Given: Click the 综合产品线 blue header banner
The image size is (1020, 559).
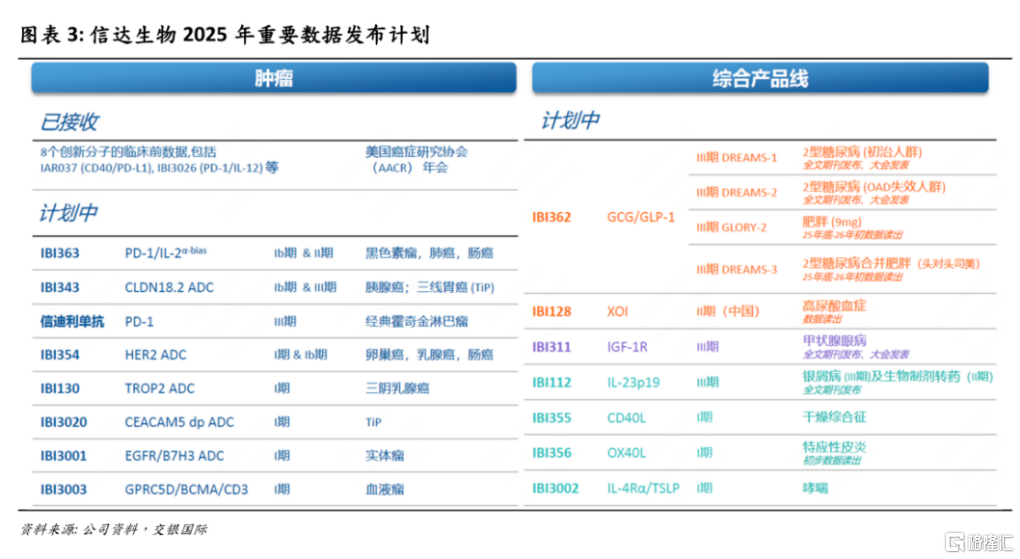Looking at the screenshot, I should tap(760, 78).
